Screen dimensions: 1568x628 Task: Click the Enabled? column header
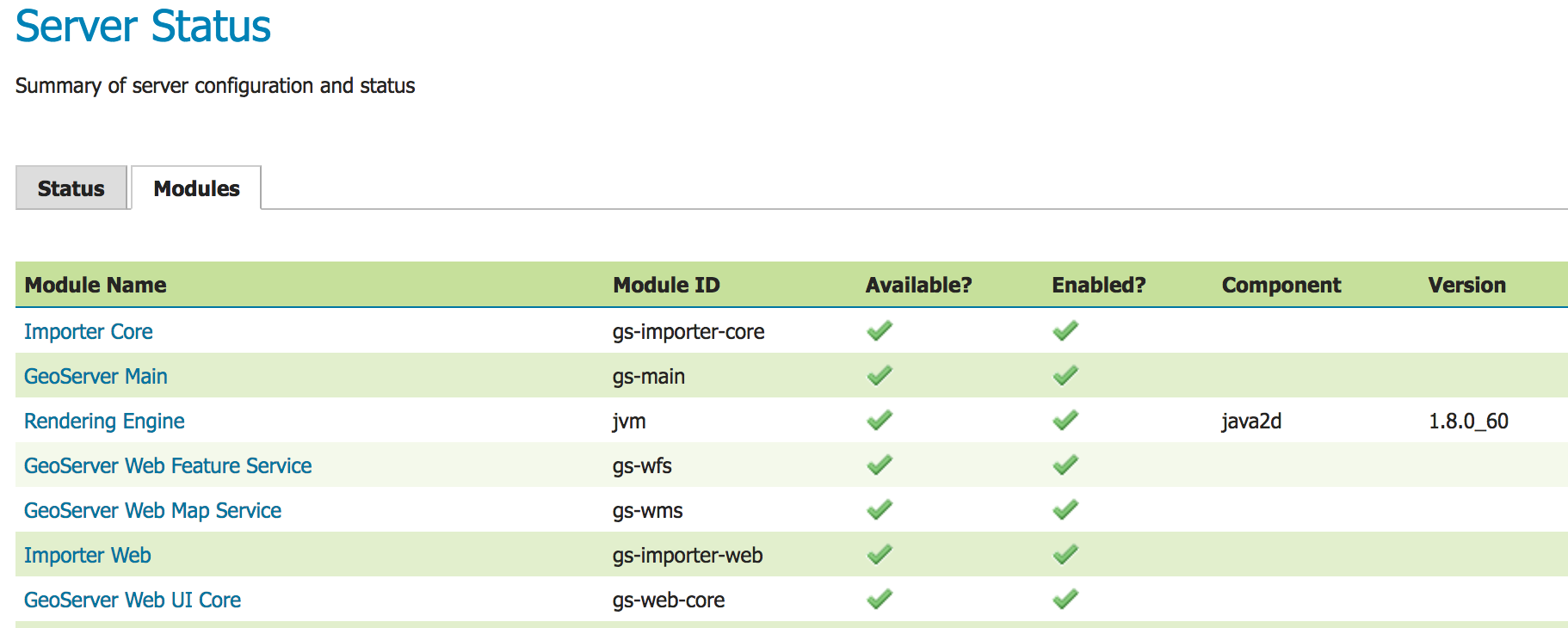(1099, 286)
